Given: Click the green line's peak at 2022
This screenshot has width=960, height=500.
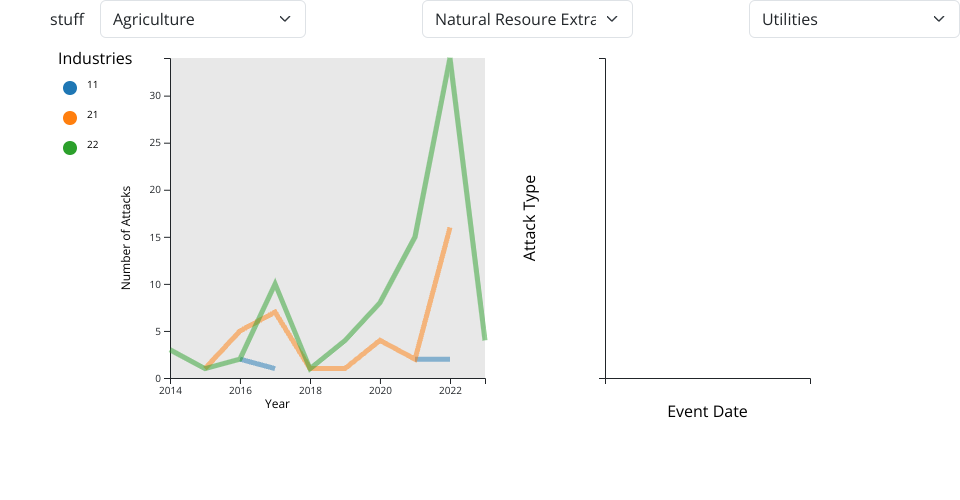Looking at the screenshot, I should click(x=450, y=62).
